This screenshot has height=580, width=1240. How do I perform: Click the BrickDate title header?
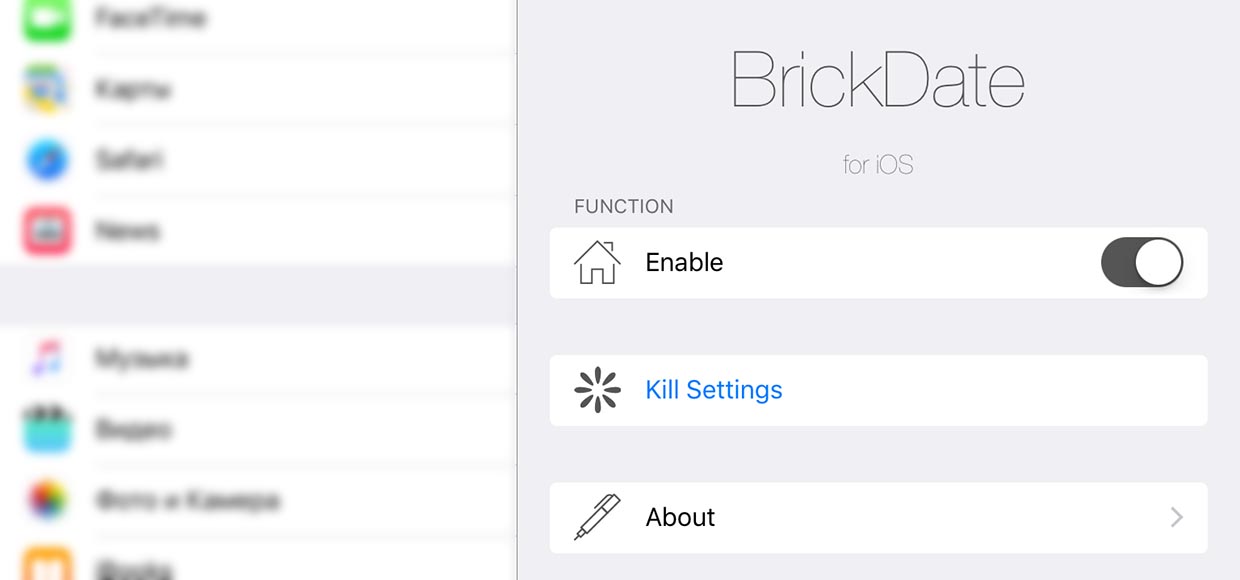point(878,80)
